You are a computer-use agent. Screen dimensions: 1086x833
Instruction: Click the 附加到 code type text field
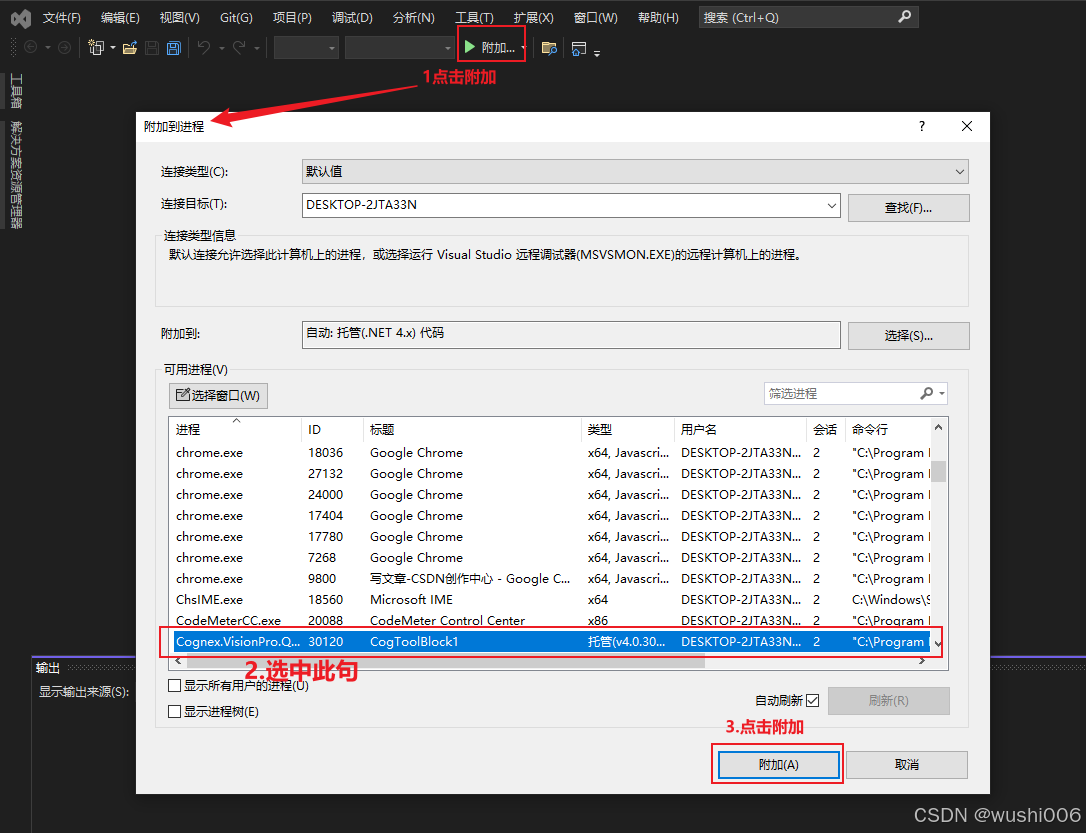coord(571,334)
